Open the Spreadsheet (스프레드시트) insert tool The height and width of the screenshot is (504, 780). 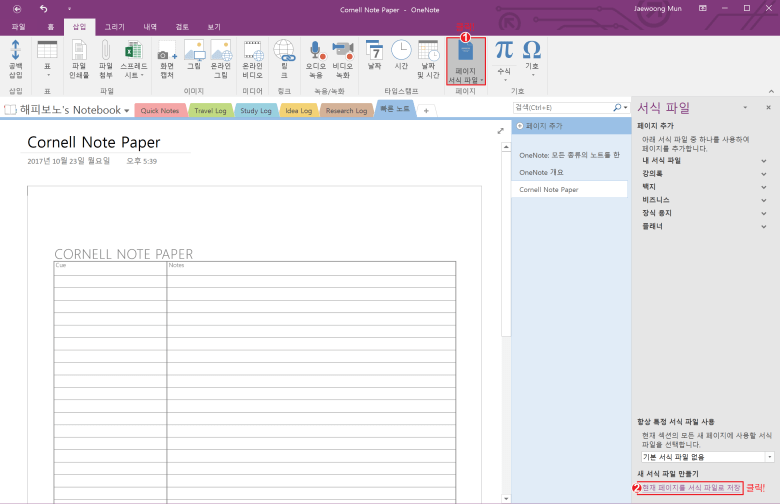134,59
